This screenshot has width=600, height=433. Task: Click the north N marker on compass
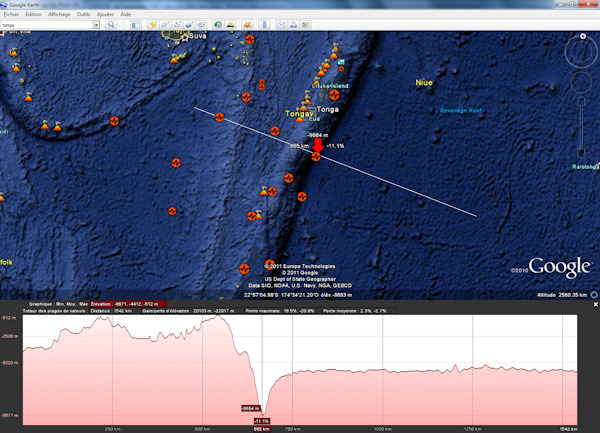[x=583, y=36]
